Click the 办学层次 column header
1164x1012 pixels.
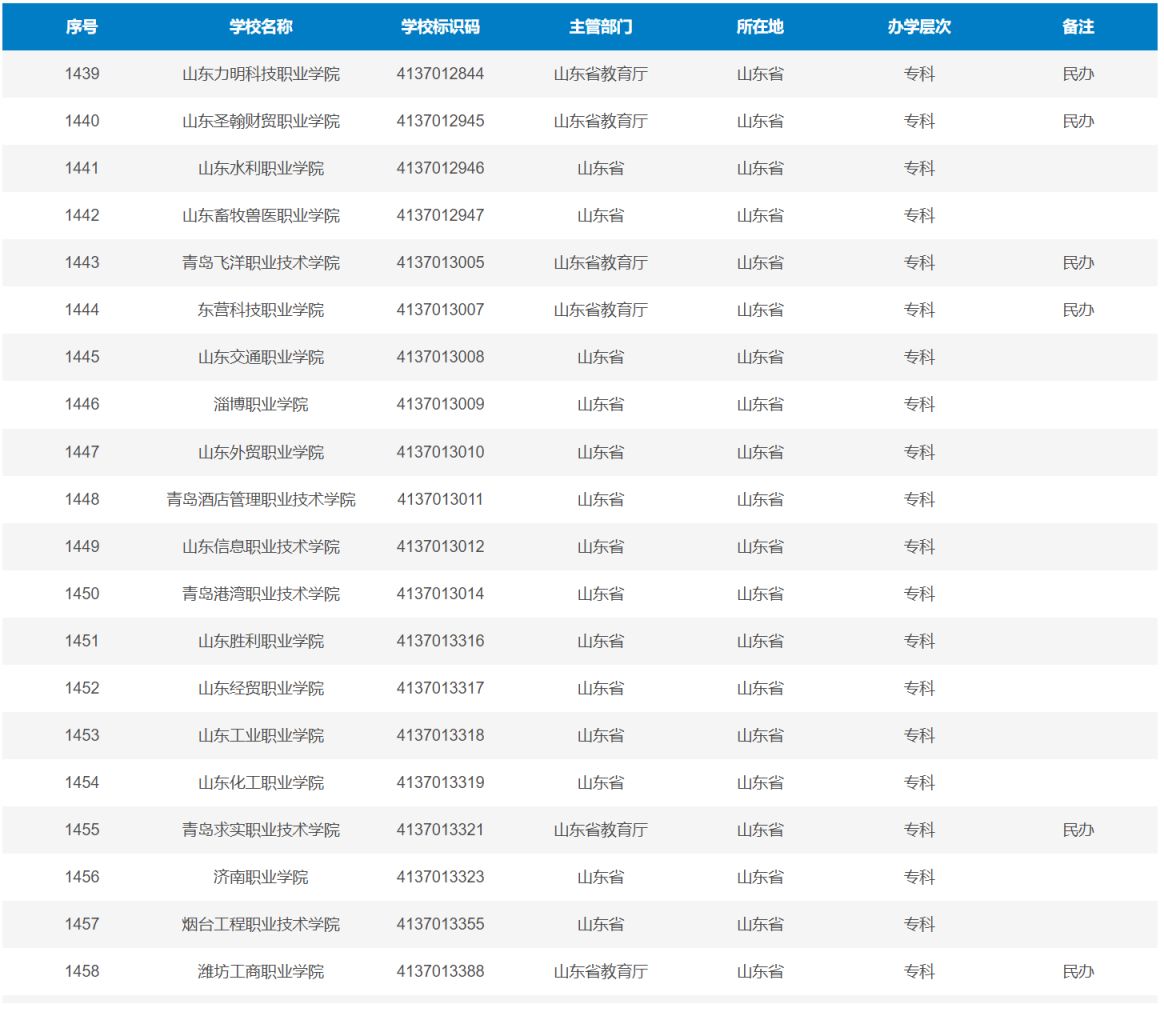click(x=919, y=27)
